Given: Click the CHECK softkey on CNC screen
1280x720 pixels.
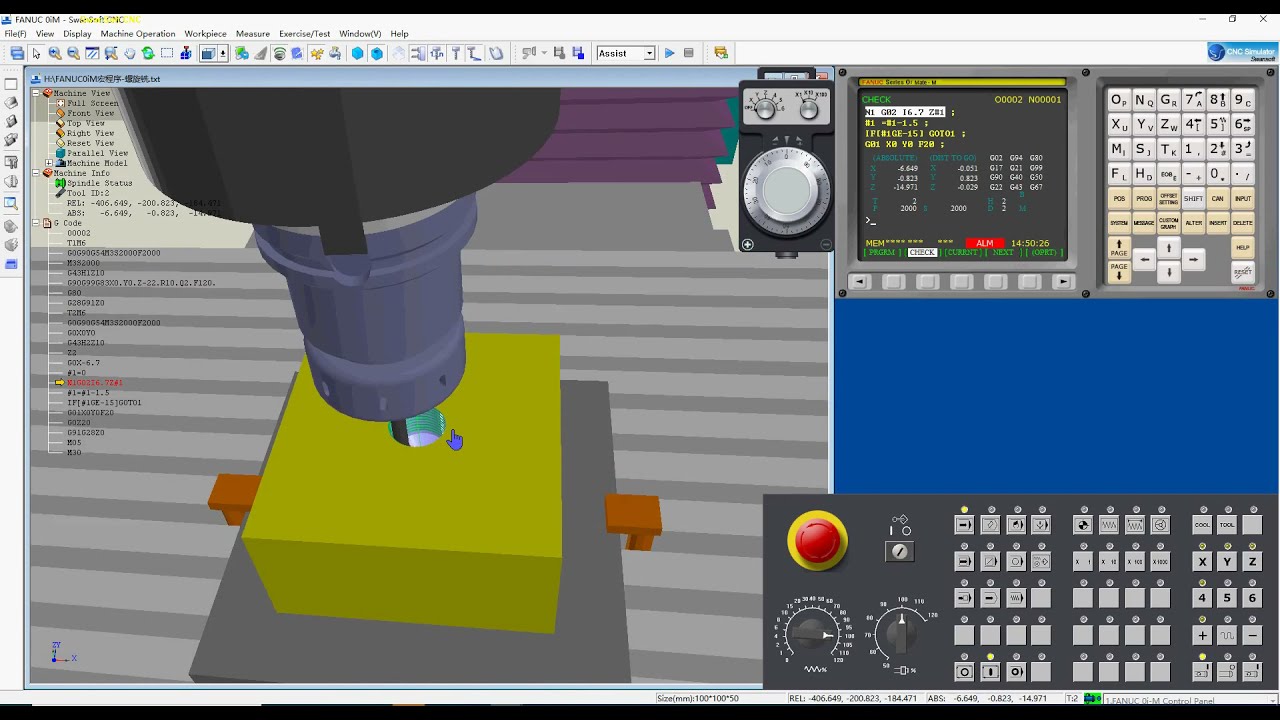Looking at the screenshot, I should click(922, 253).
